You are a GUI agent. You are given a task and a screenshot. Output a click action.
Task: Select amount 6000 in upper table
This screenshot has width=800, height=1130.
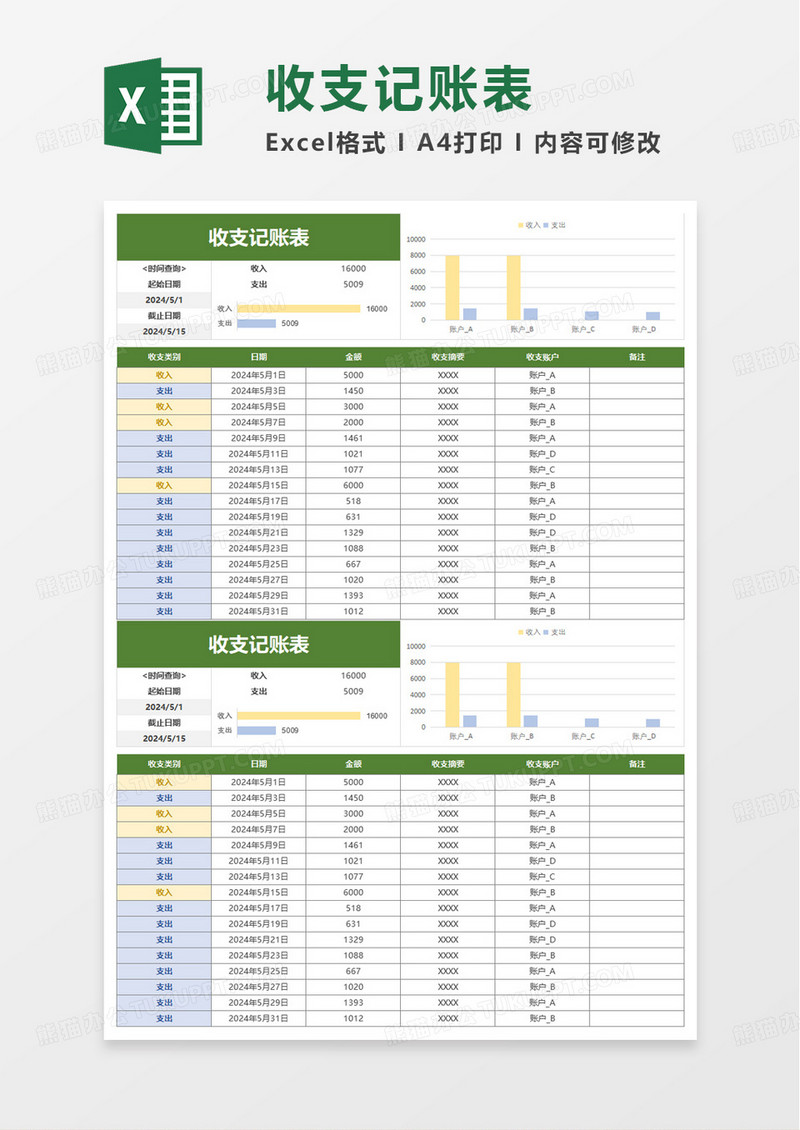(x=353, y=486)
